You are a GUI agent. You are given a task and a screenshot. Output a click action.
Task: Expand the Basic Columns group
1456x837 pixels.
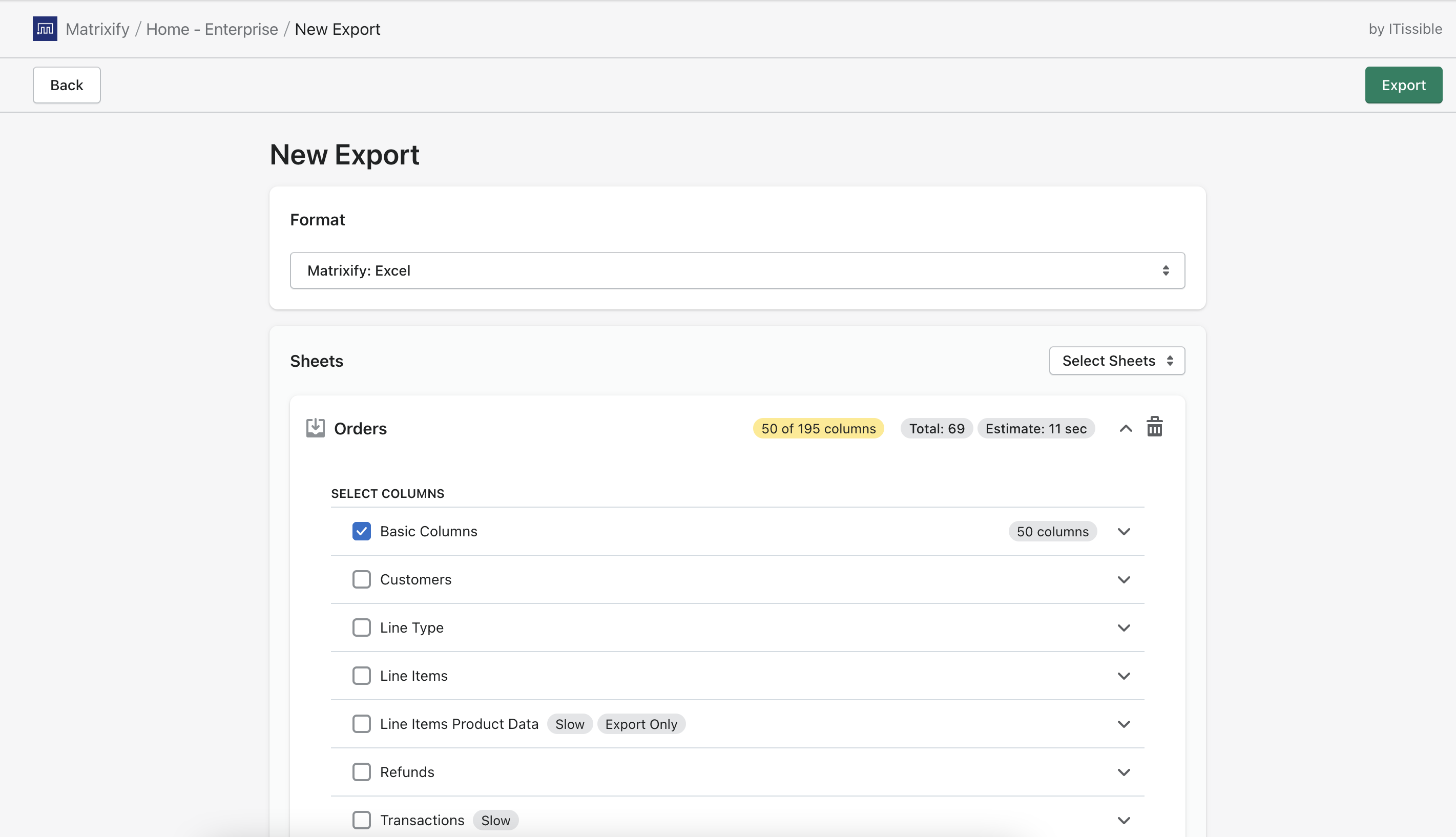1124,531
